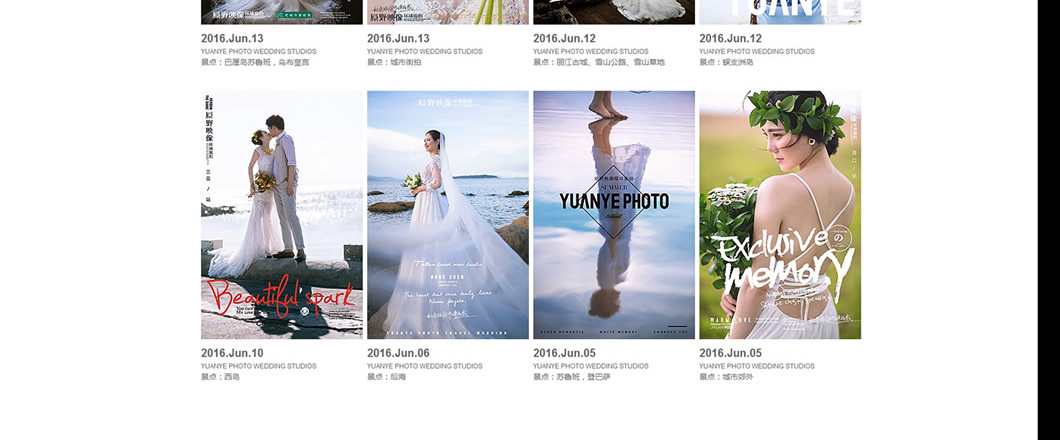Click the 2016.Jun.13 title above 城市街拍

coord(398,39)
